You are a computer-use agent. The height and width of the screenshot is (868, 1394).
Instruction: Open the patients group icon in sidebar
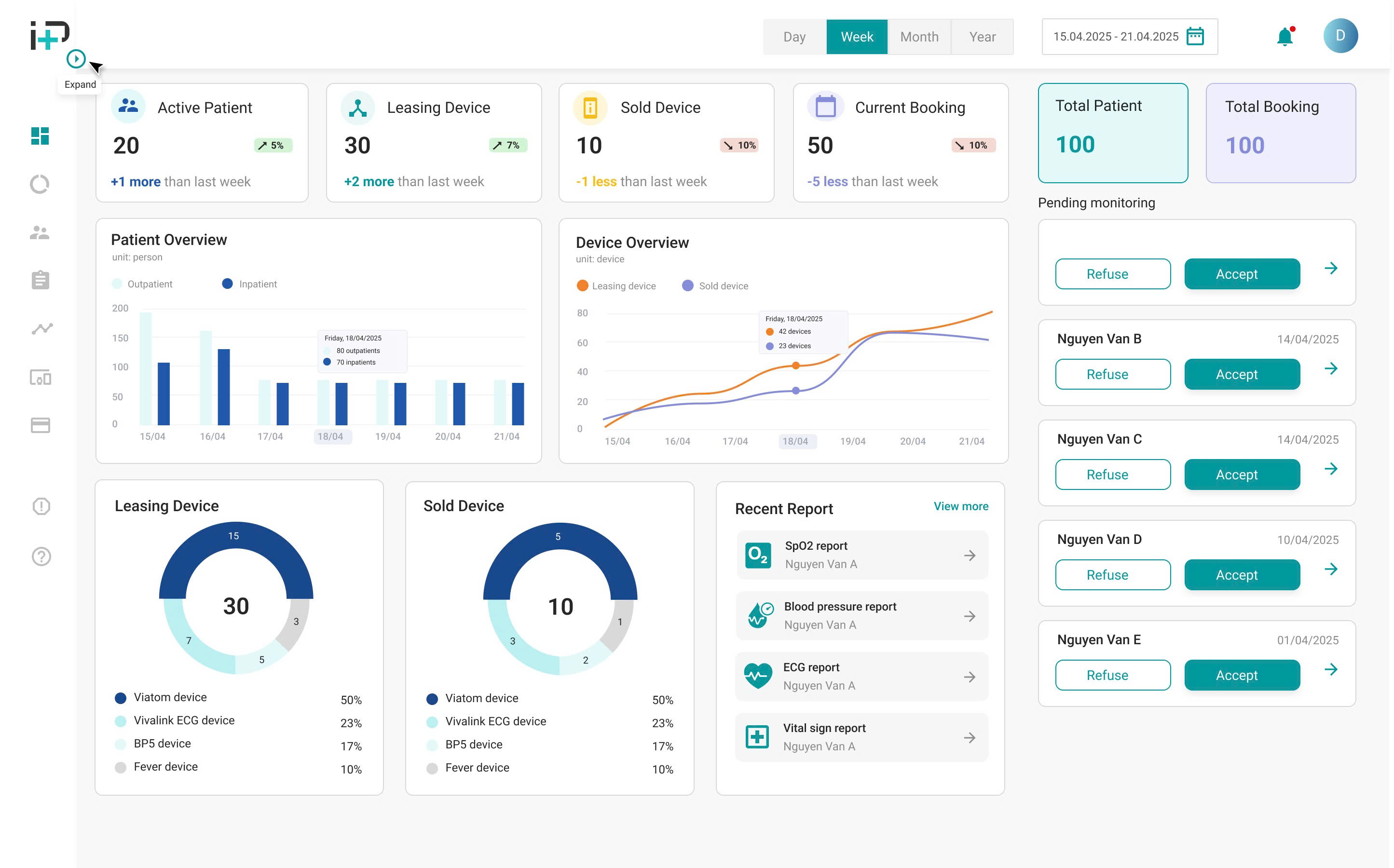40,232
